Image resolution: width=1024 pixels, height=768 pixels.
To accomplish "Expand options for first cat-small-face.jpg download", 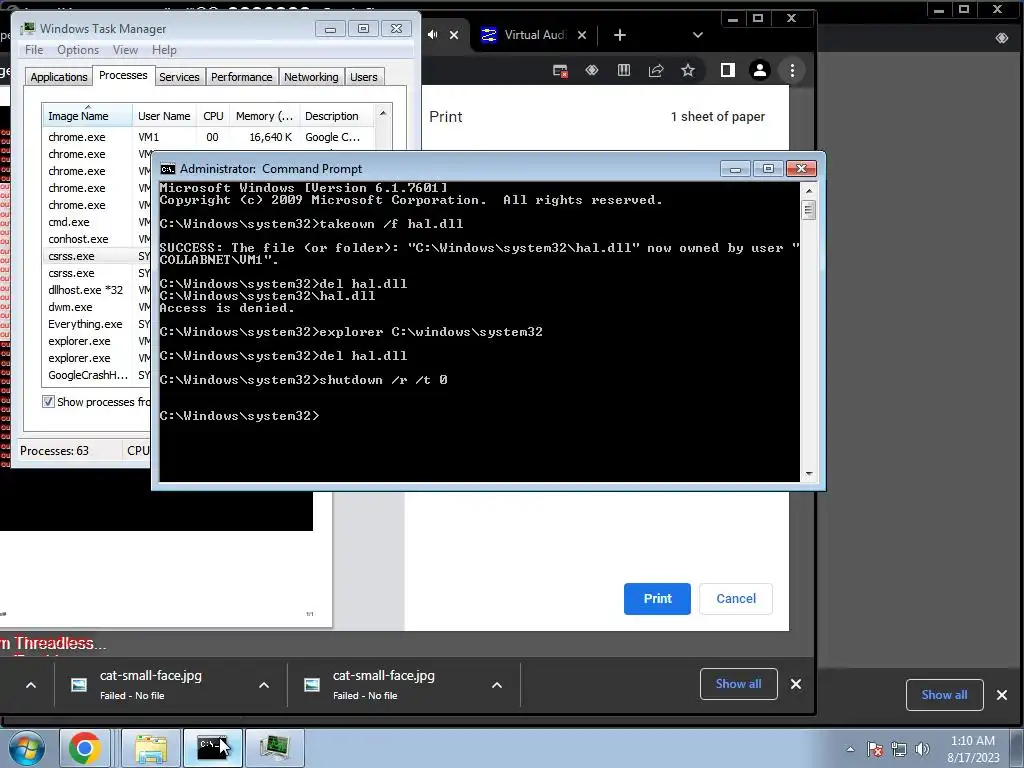I will (264, 685).
